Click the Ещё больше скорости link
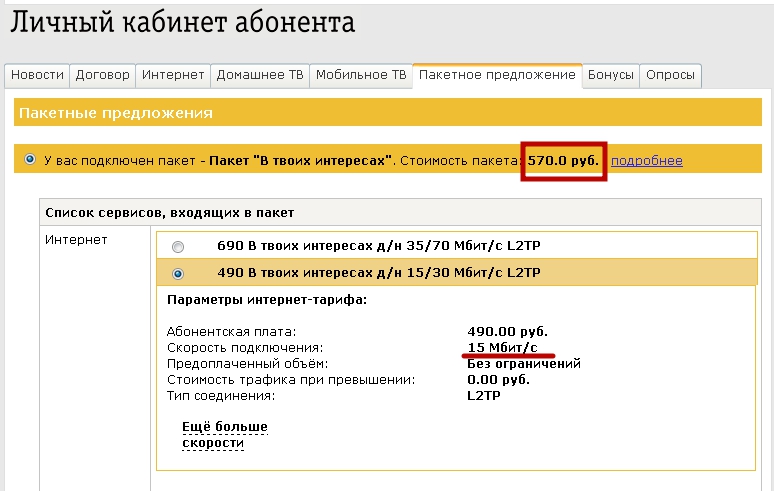Screen dimensions: 774x491 [225, 434]
